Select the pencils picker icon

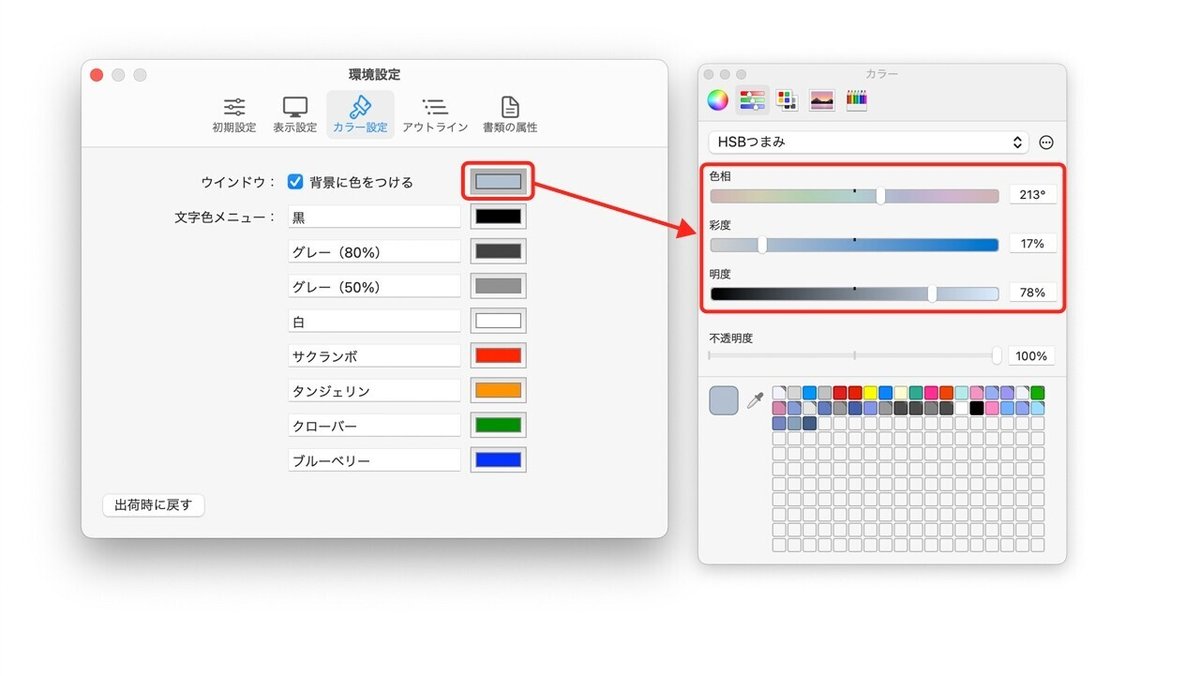857,100
